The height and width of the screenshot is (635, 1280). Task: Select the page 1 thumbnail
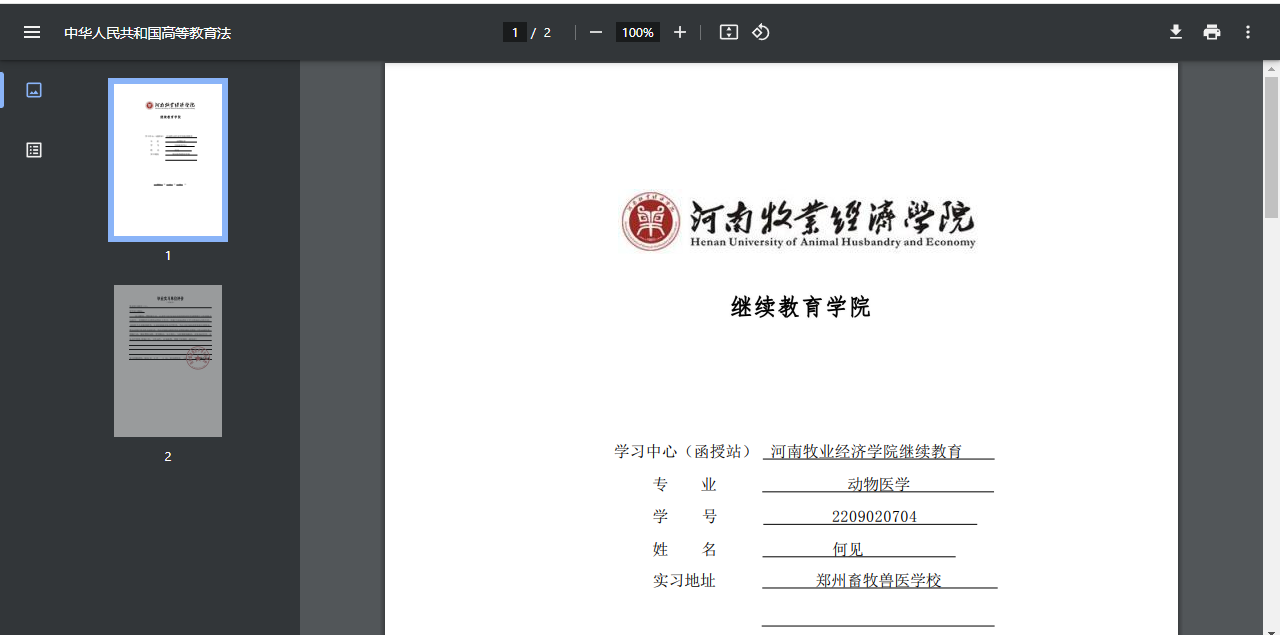coord(168,160)
